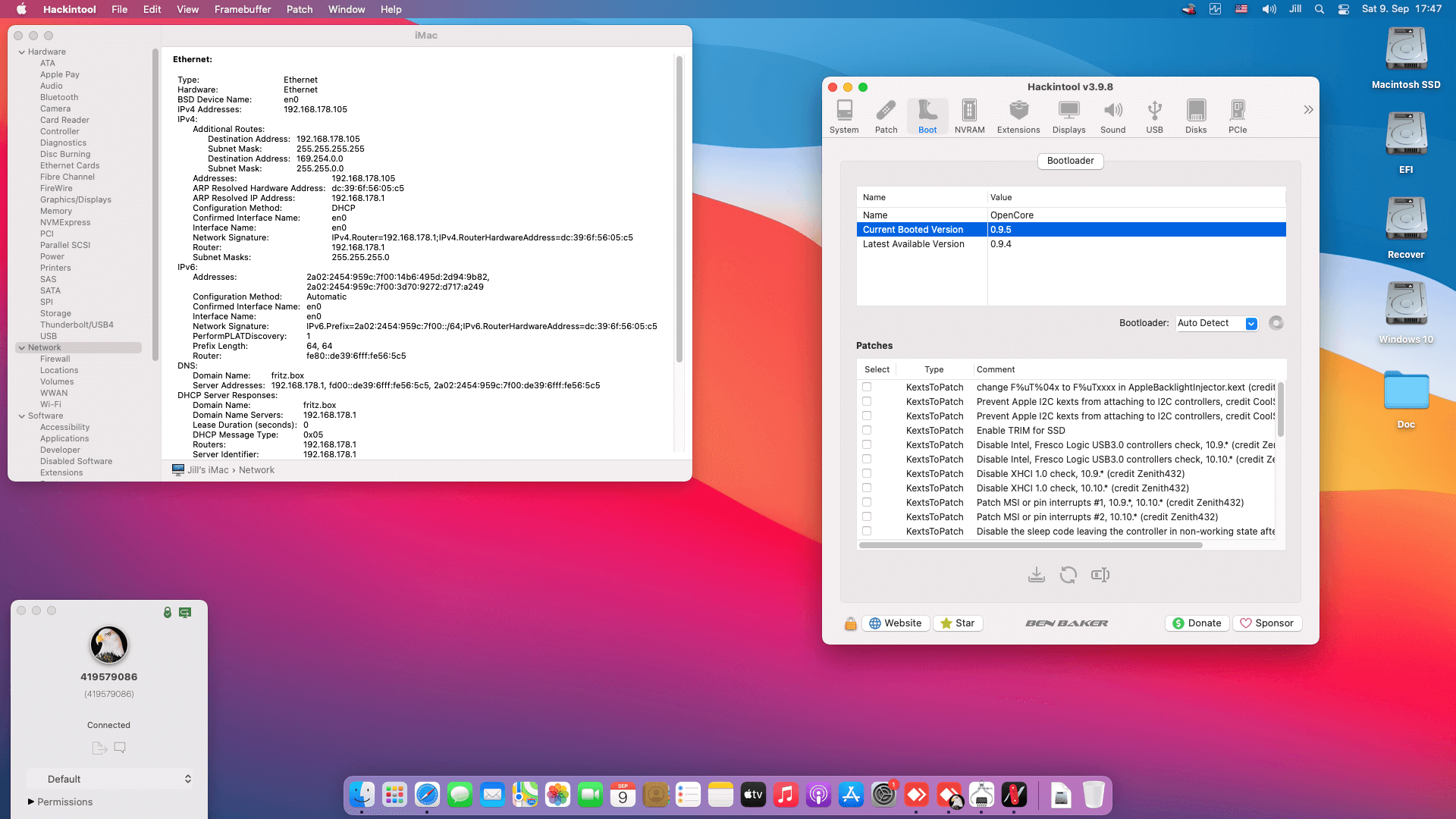Check USB3.0 controllers check 10.9.* patch
Screen dimensions: 1456x819
point(867,444)
